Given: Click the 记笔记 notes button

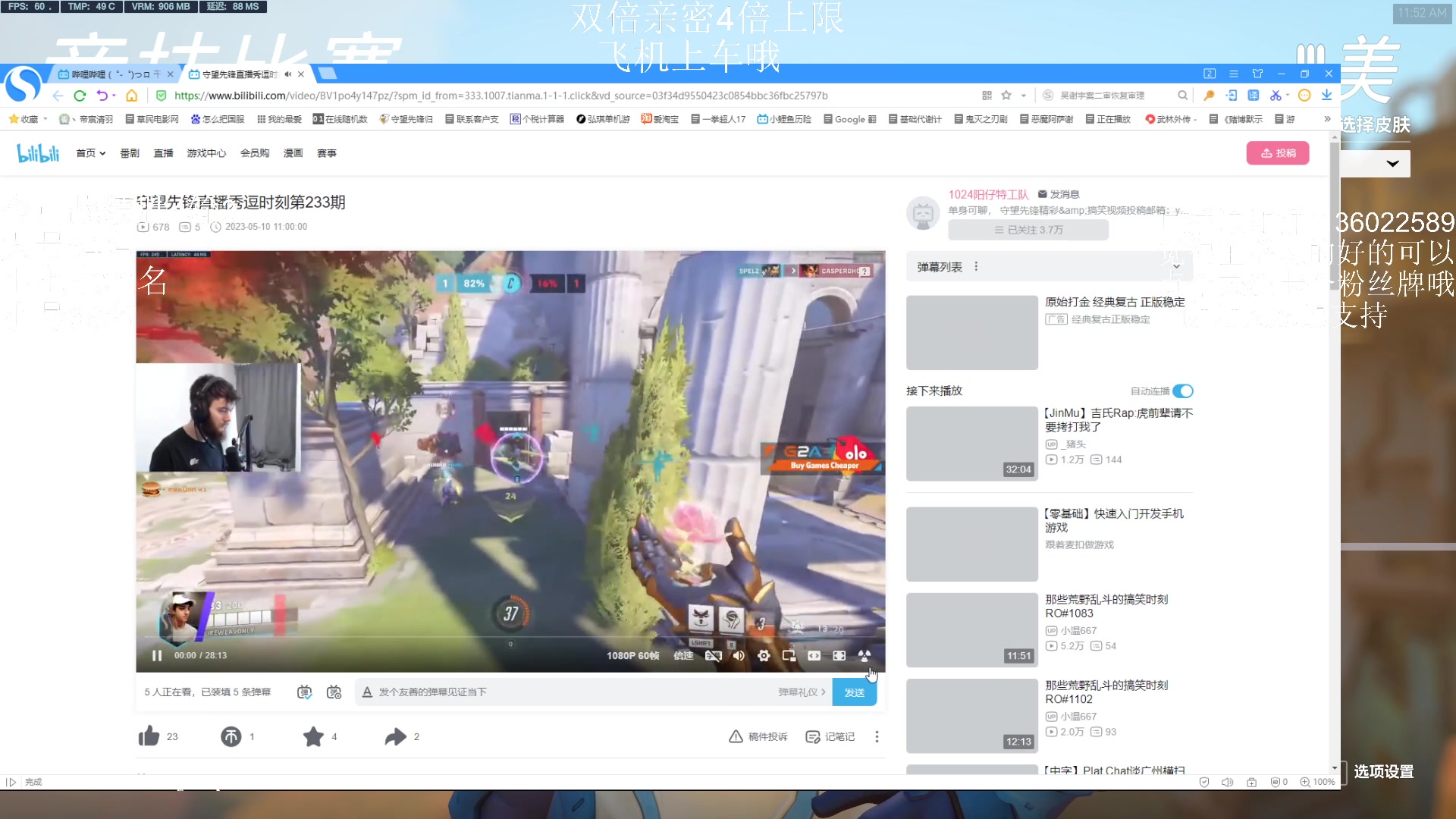Looking at the screenshot, I should tap(830, 736).
